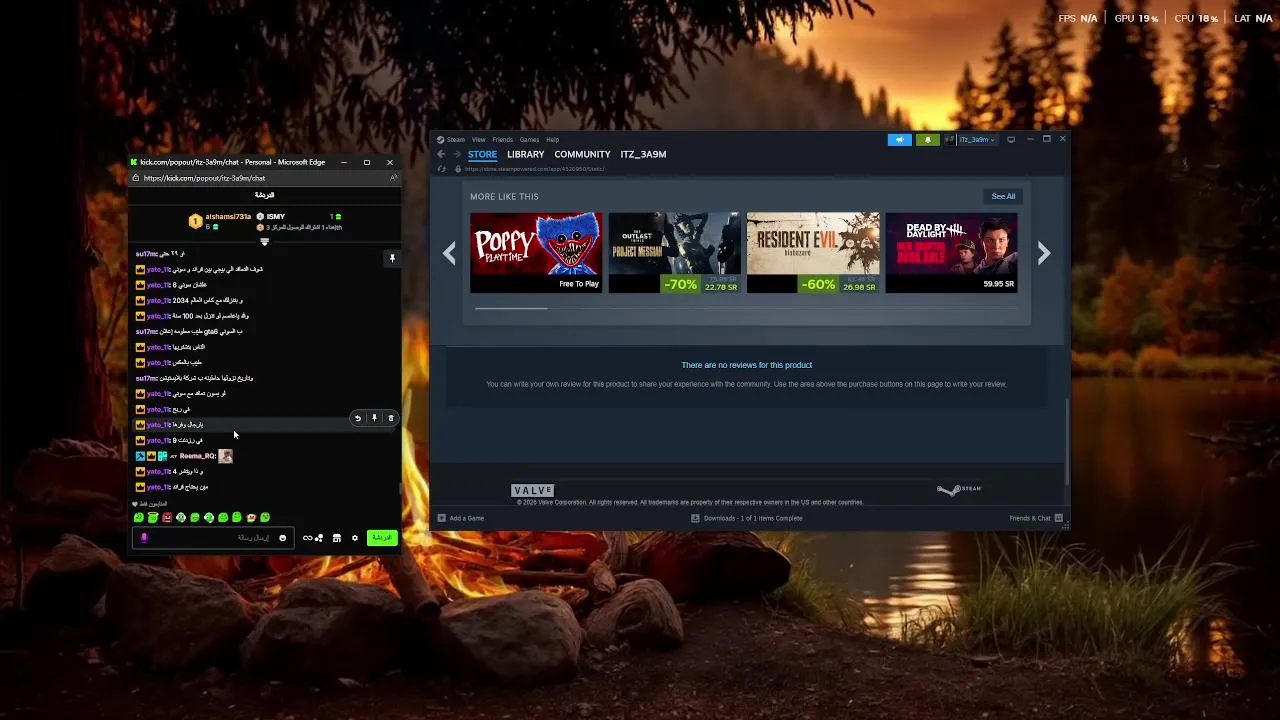Open the Help menu in Steam

pos(552,139)
